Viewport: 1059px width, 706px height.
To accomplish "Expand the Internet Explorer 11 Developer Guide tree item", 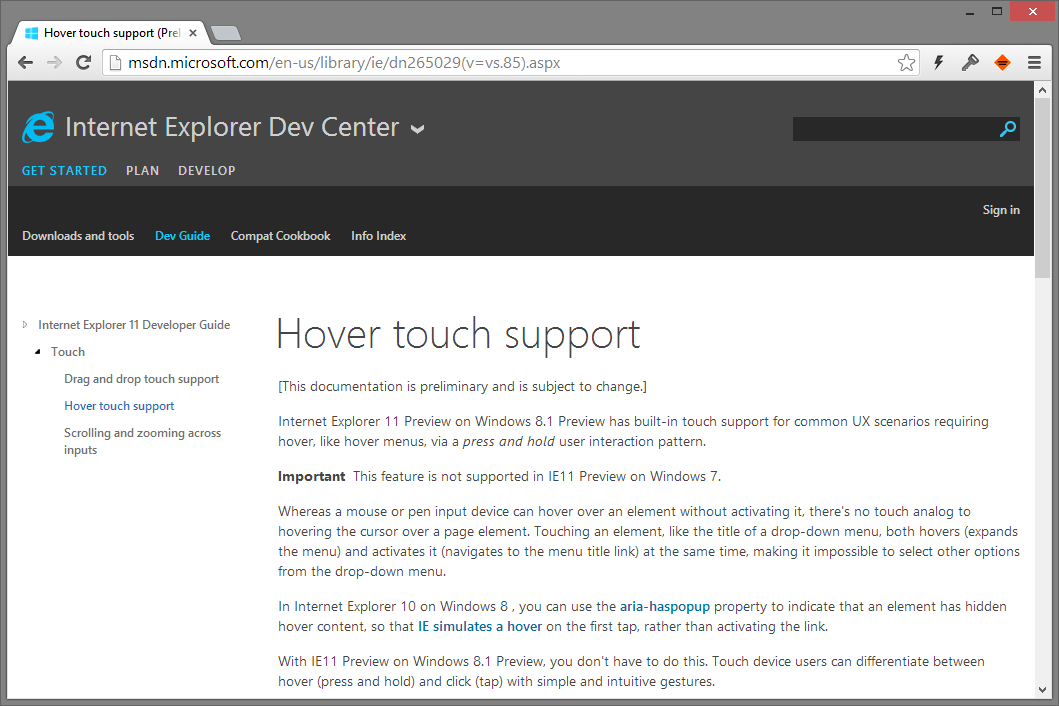I will [24, 325].
